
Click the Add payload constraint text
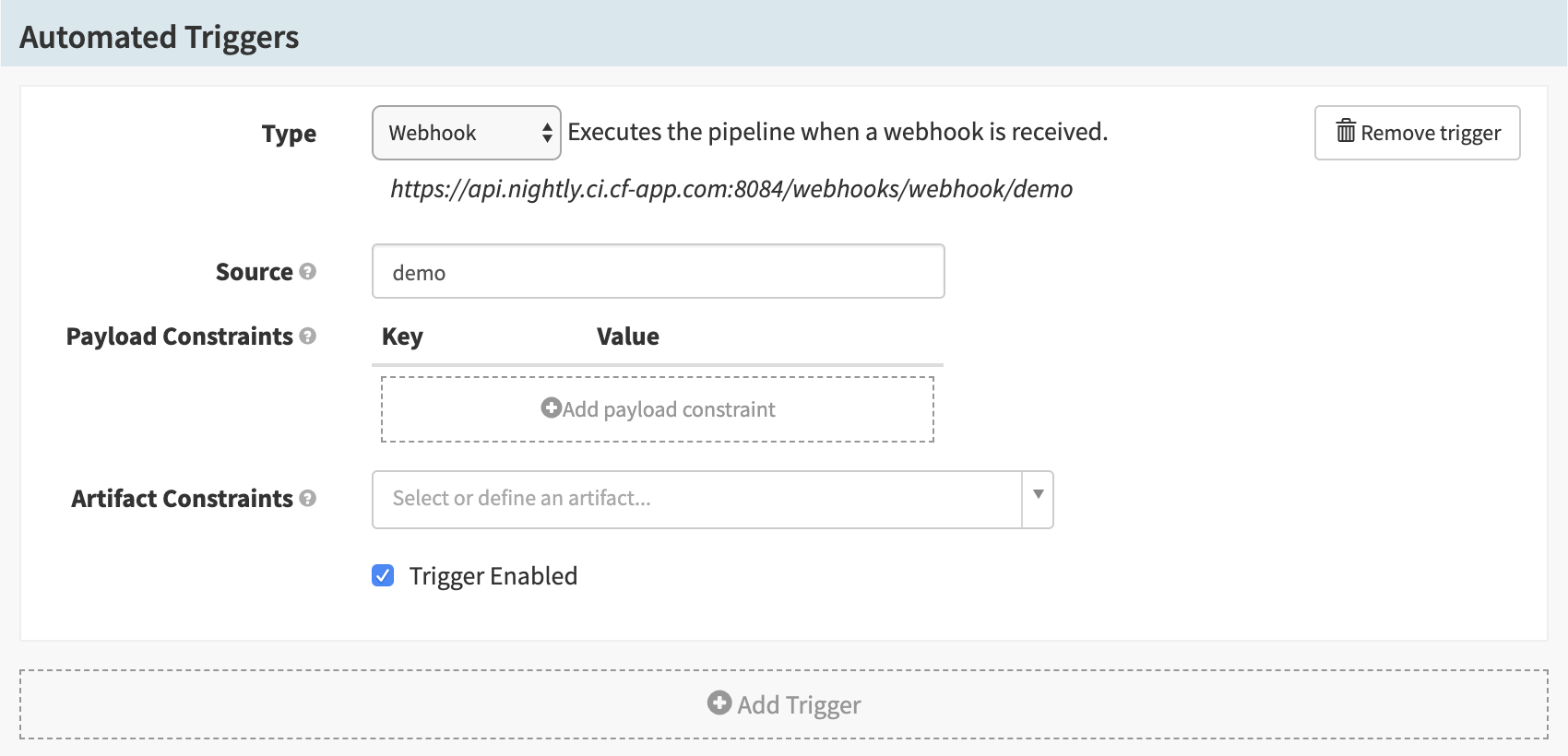[669, 409]
